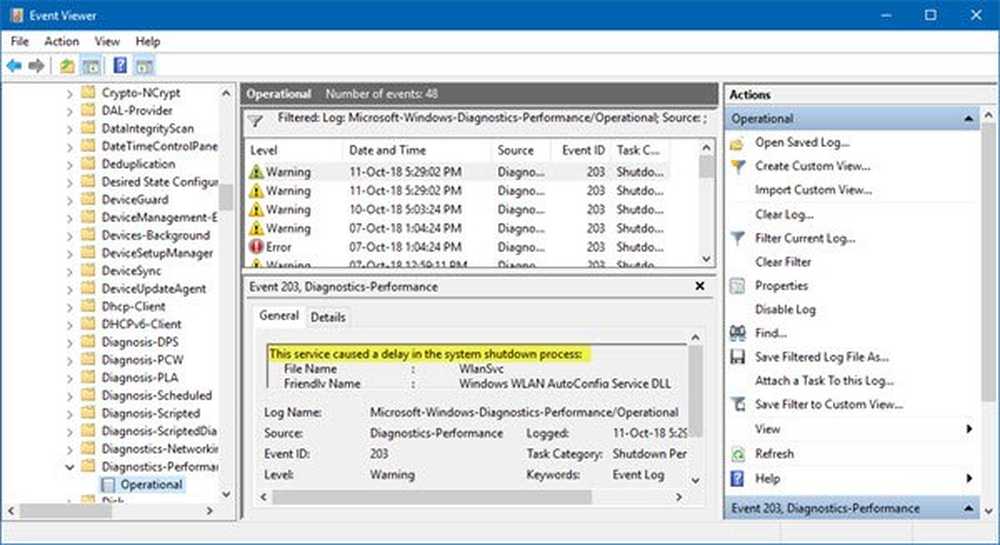Collapse the Operational actions section header

pos(968,118)
